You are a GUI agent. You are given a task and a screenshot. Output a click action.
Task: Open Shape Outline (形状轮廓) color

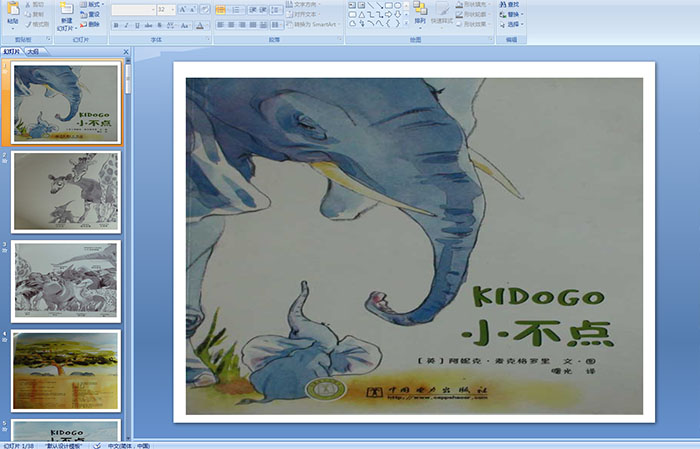click(474, 14)
